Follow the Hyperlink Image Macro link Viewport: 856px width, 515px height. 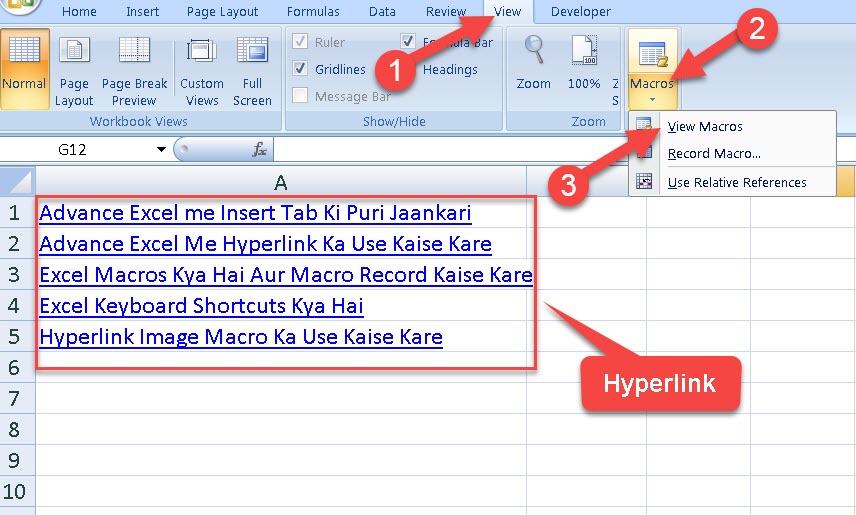point(240,337)
